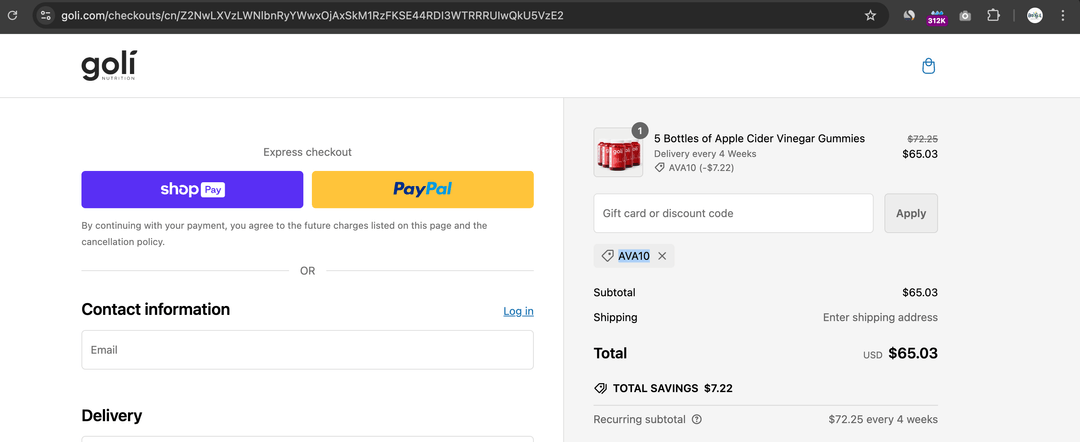Click the Log in link
This screenshot has width=1080, height=442.
coord(518,311)
